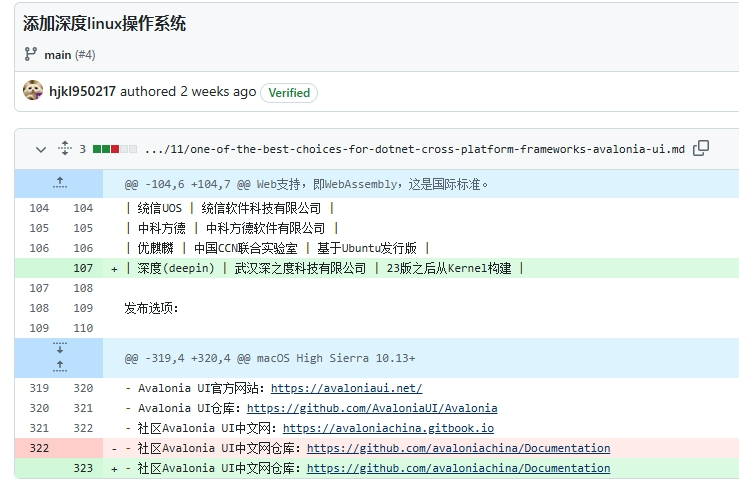The height and width of the screenshot is (503, 739).
Task: Open avaloniachina.gitbook.io link
Action: click(x=388, y=428)
